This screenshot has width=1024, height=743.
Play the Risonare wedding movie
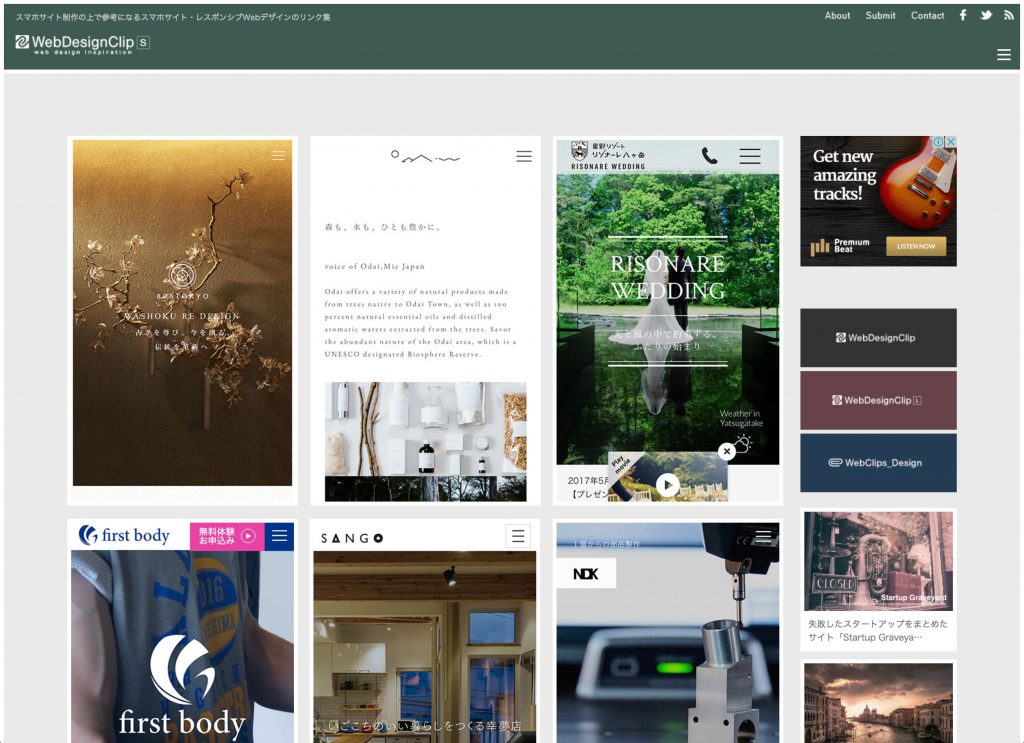coord(667,485)
